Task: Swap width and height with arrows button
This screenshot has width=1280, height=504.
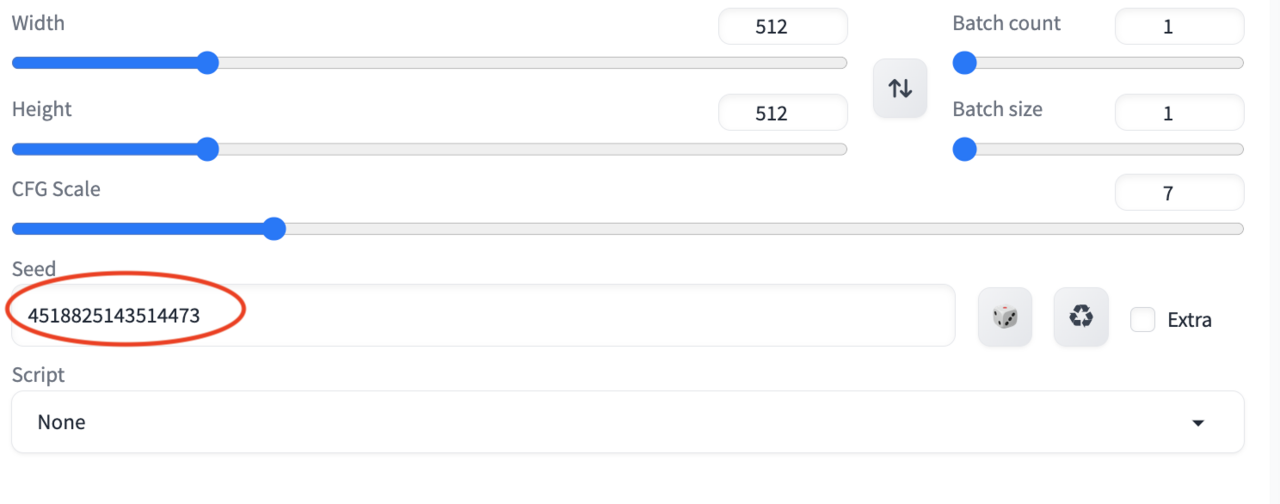Action: [900, 88]
